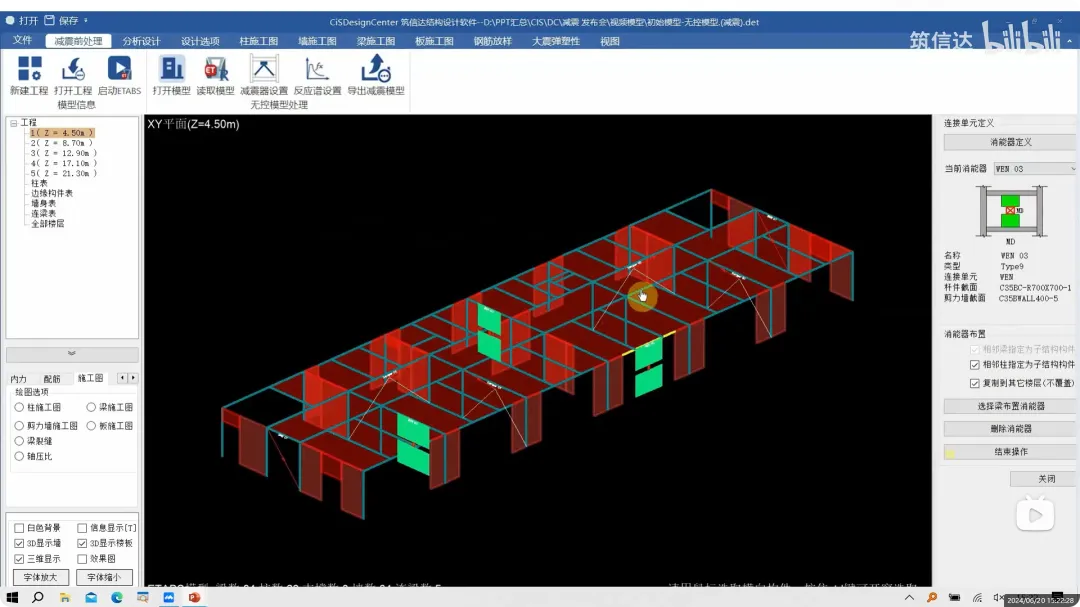Open the 当前消能器 VEN 03 dropdown
This screenshot has height=607, width=1080.
tap(1035, 169)
